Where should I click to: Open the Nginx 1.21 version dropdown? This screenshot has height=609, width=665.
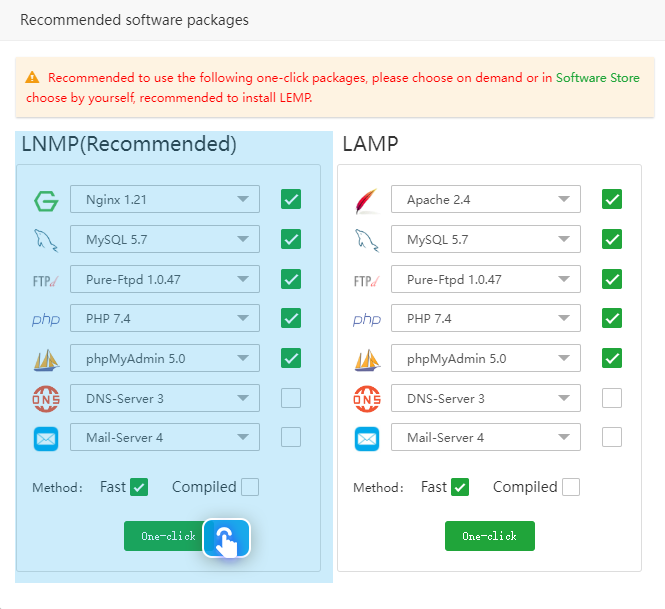(165, 199)
